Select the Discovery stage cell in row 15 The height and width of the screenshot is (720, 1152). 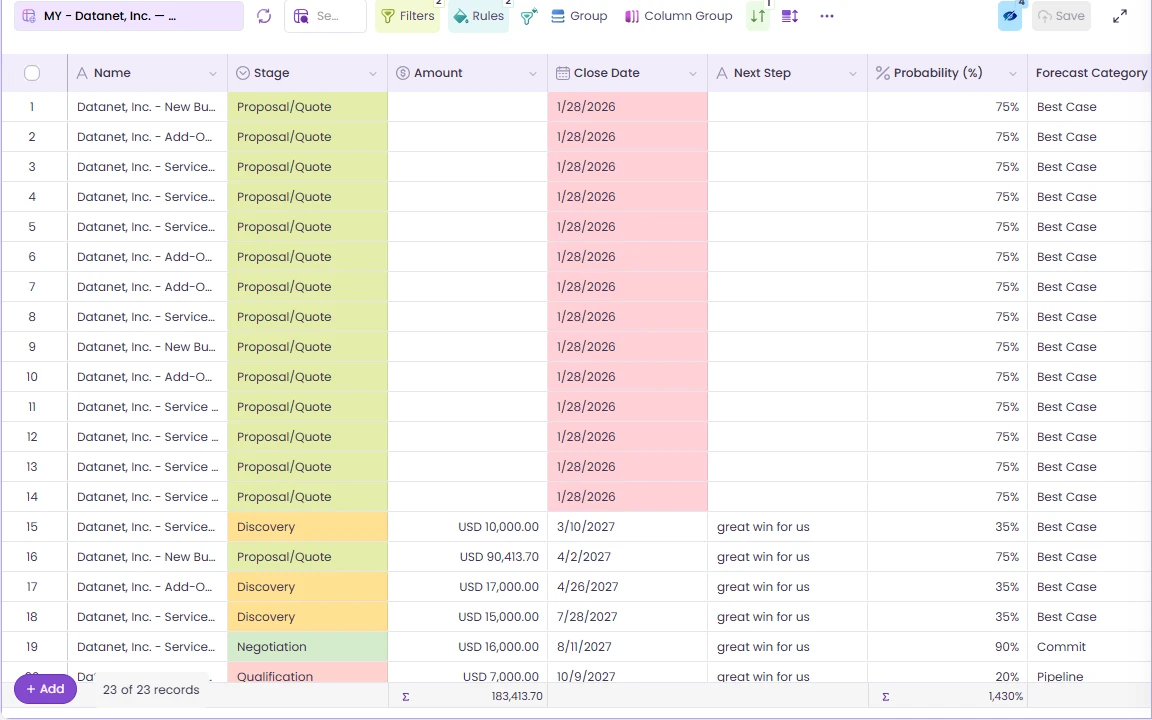click(x=307, y=527)
